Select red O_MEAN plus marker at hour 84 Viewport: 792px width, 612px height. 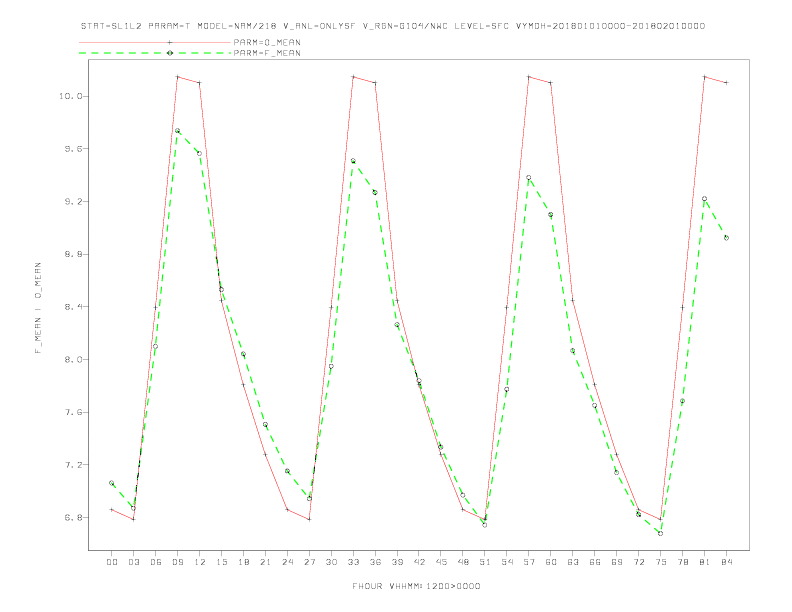tap(726, 83)
